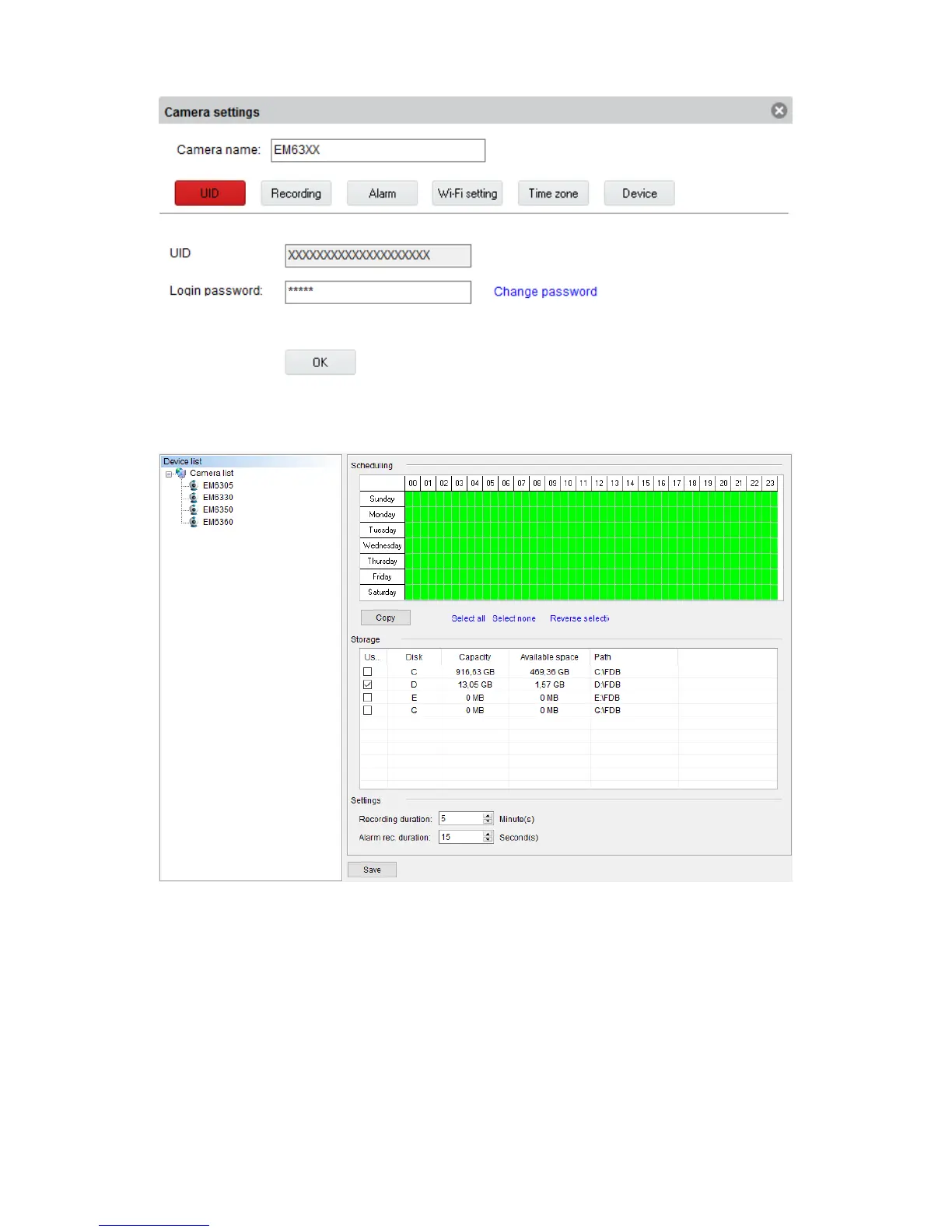Click the Saturday schedule row label
This screenshot has width=952, height=1232.
tap(382, 593)
